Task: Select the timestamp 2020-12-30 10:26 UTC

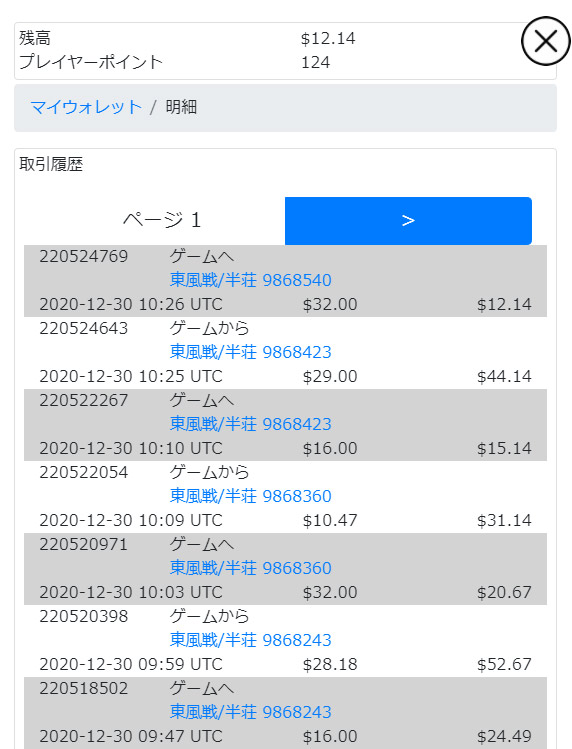Action: coord(131,304)
